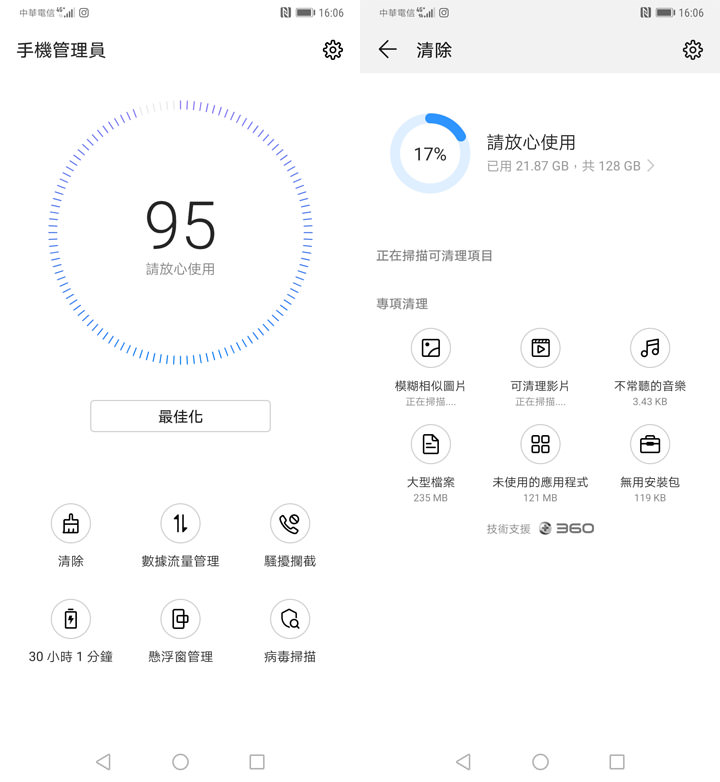Tap battery indicator in right status bar
The width and height of the screenshot is (720, 782).
665,12
